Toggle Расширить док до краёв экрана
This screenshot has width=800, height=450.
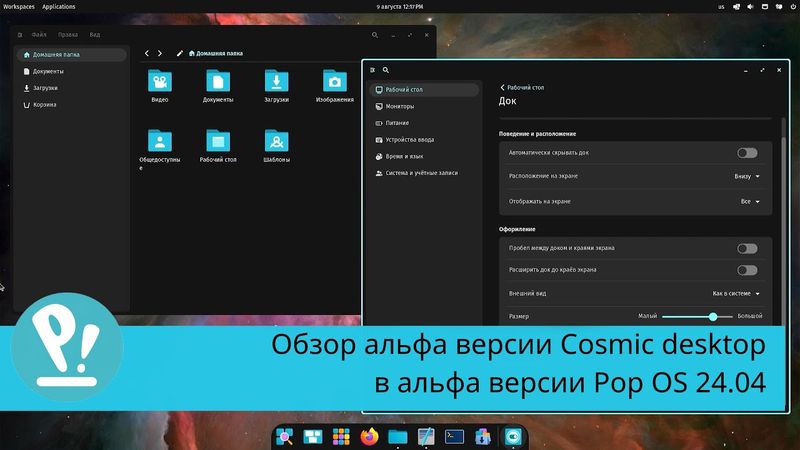coord(747,270)
